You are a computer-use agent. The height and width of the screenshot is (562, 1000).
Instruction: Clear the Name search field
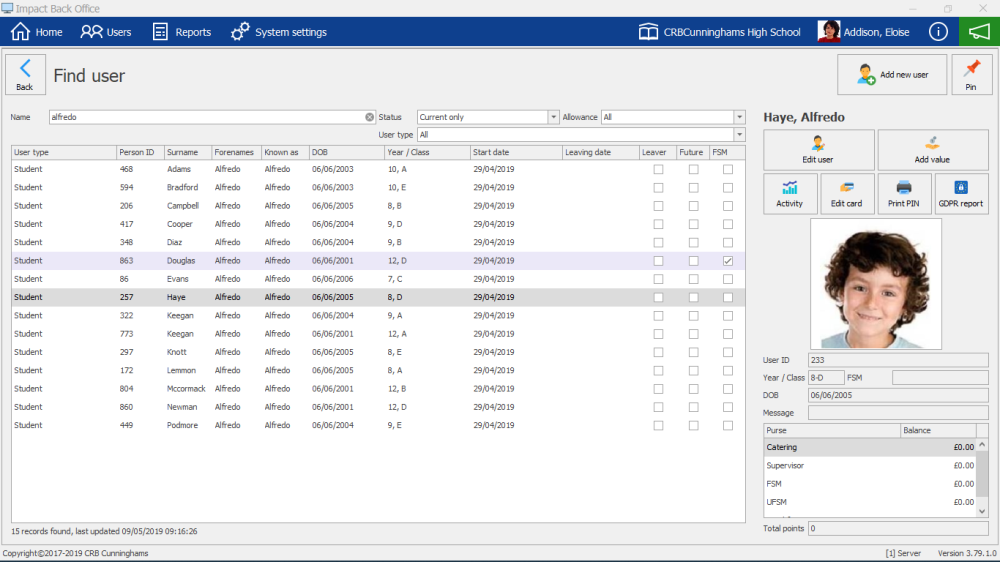(369, 117)
